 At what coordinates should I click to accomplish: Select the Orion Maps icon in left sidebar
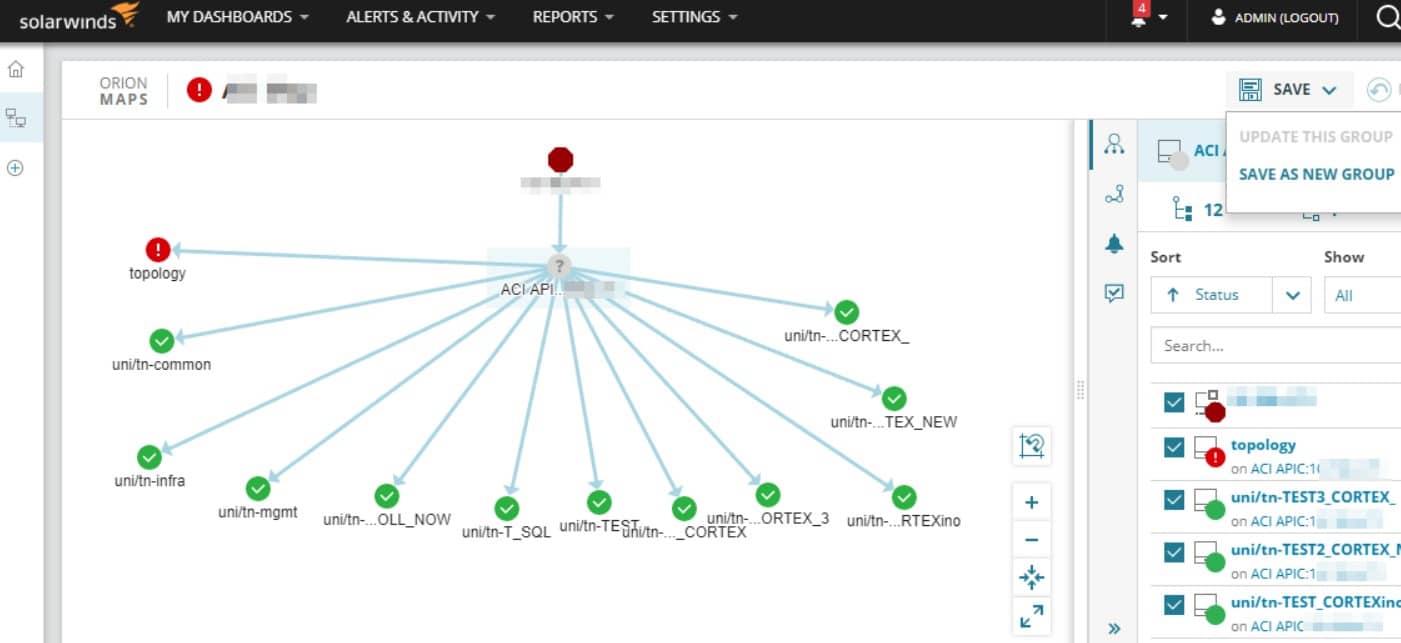[x=16, y=118]
